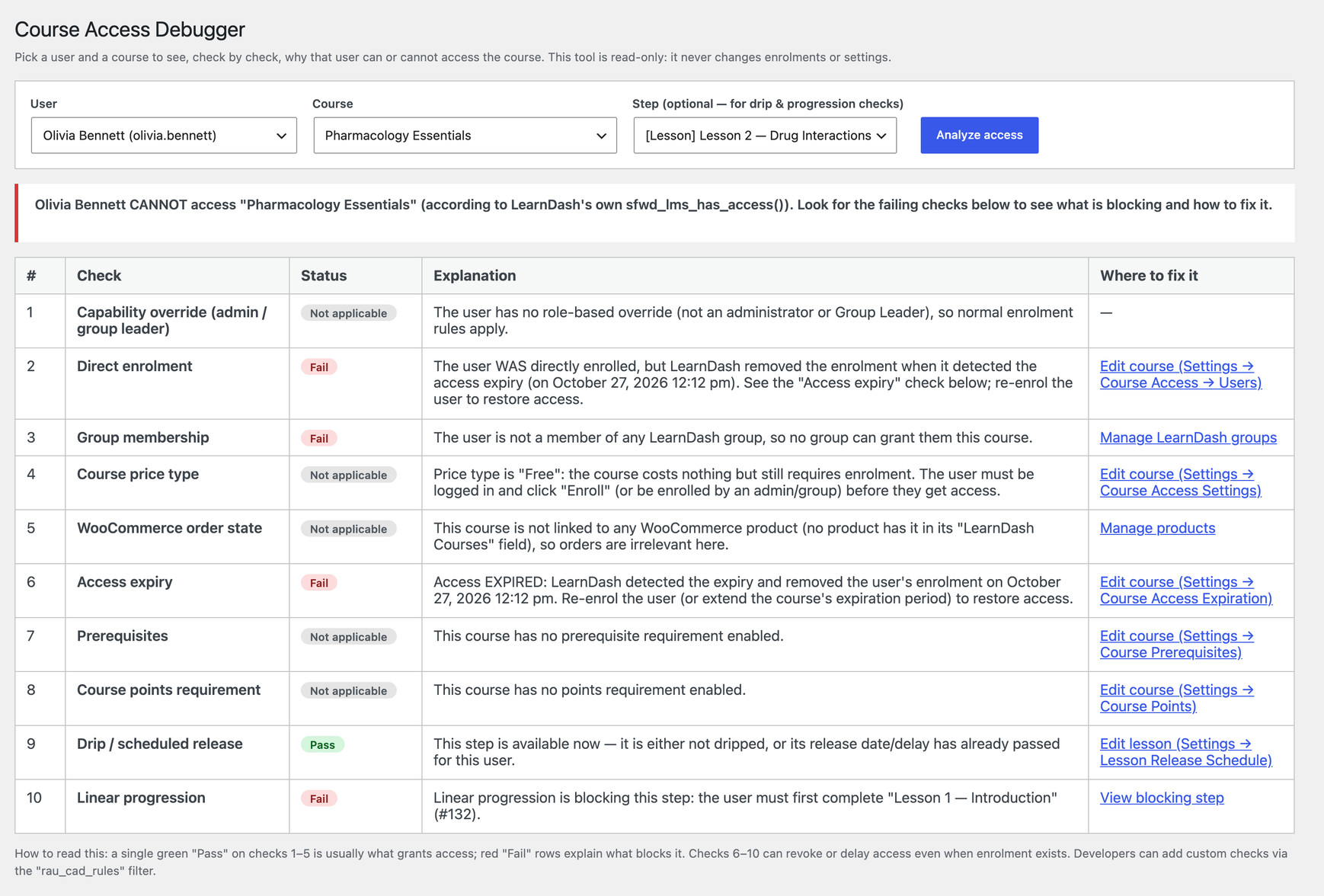Viewport: 1324px width, 896px height.
Task: Click the Where to fix it column header
Action: pos(1149,276)
